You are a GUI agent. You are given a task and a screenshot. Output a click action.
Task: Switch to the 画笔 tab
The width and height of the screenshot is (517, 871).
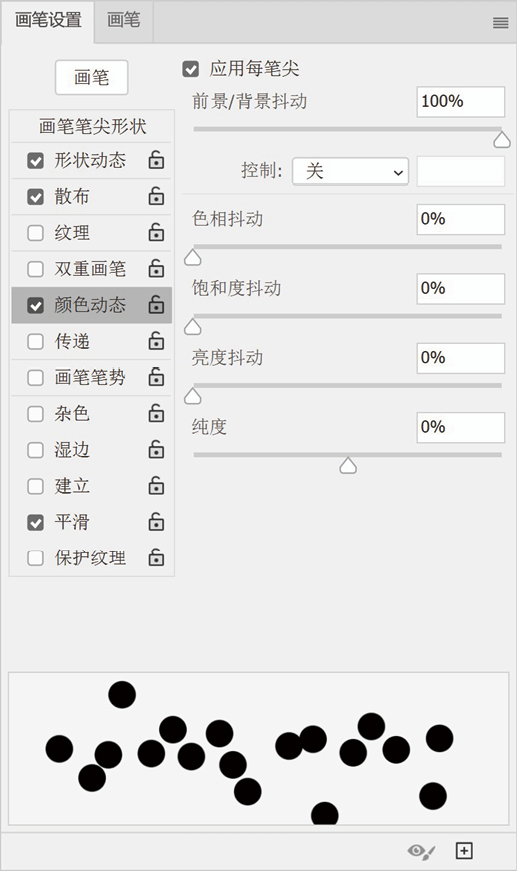123,21
